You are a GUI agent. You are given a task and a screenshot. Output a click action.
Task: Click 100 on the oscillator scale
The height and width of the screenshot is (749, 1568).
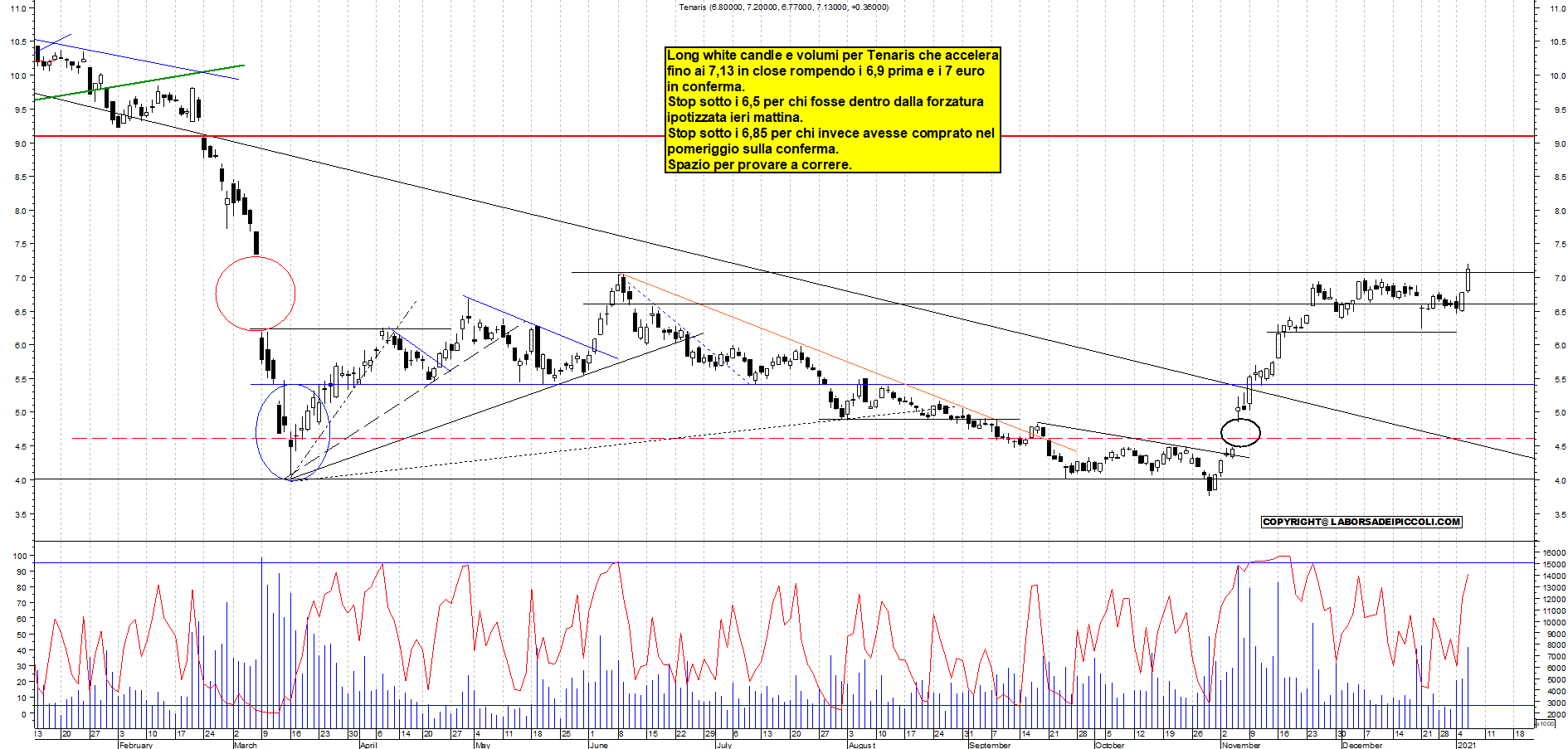(x=19, y=556)
